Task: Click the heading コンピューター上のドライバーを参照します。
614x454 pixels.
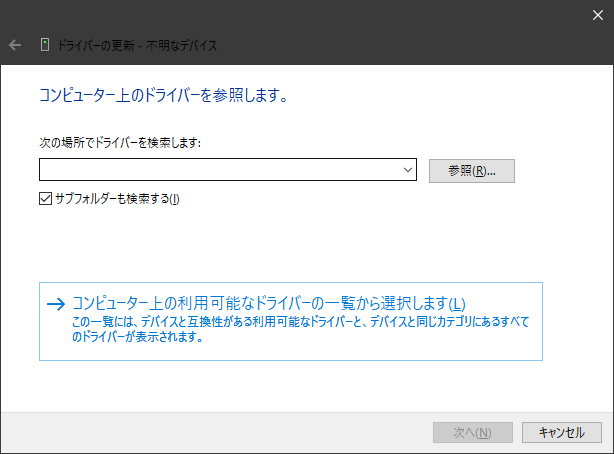Action: 163,97
